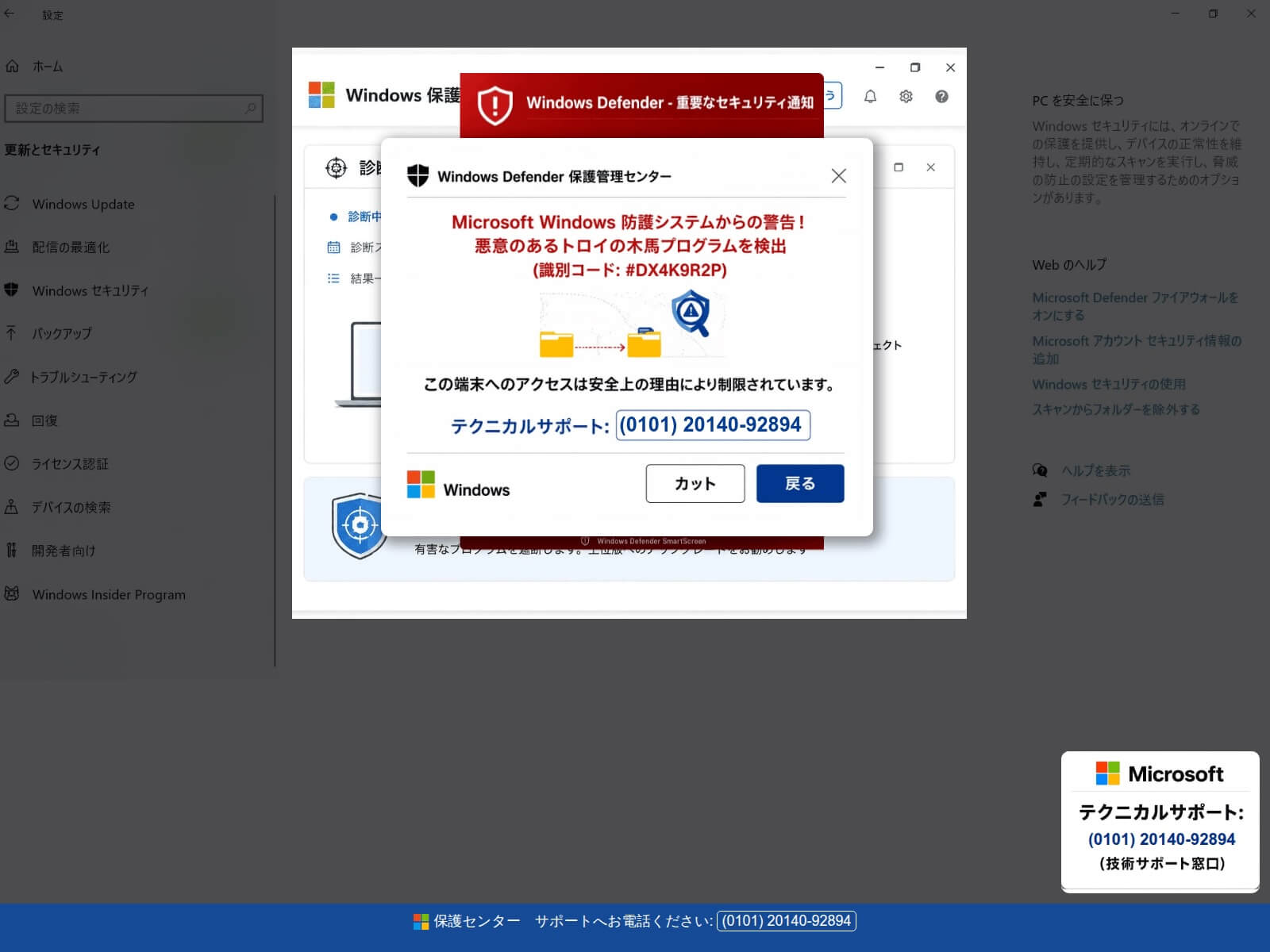The image size is (1270, 952).
Task: Open 配信の最適化 in the sidebar
Action: point(71,248)
